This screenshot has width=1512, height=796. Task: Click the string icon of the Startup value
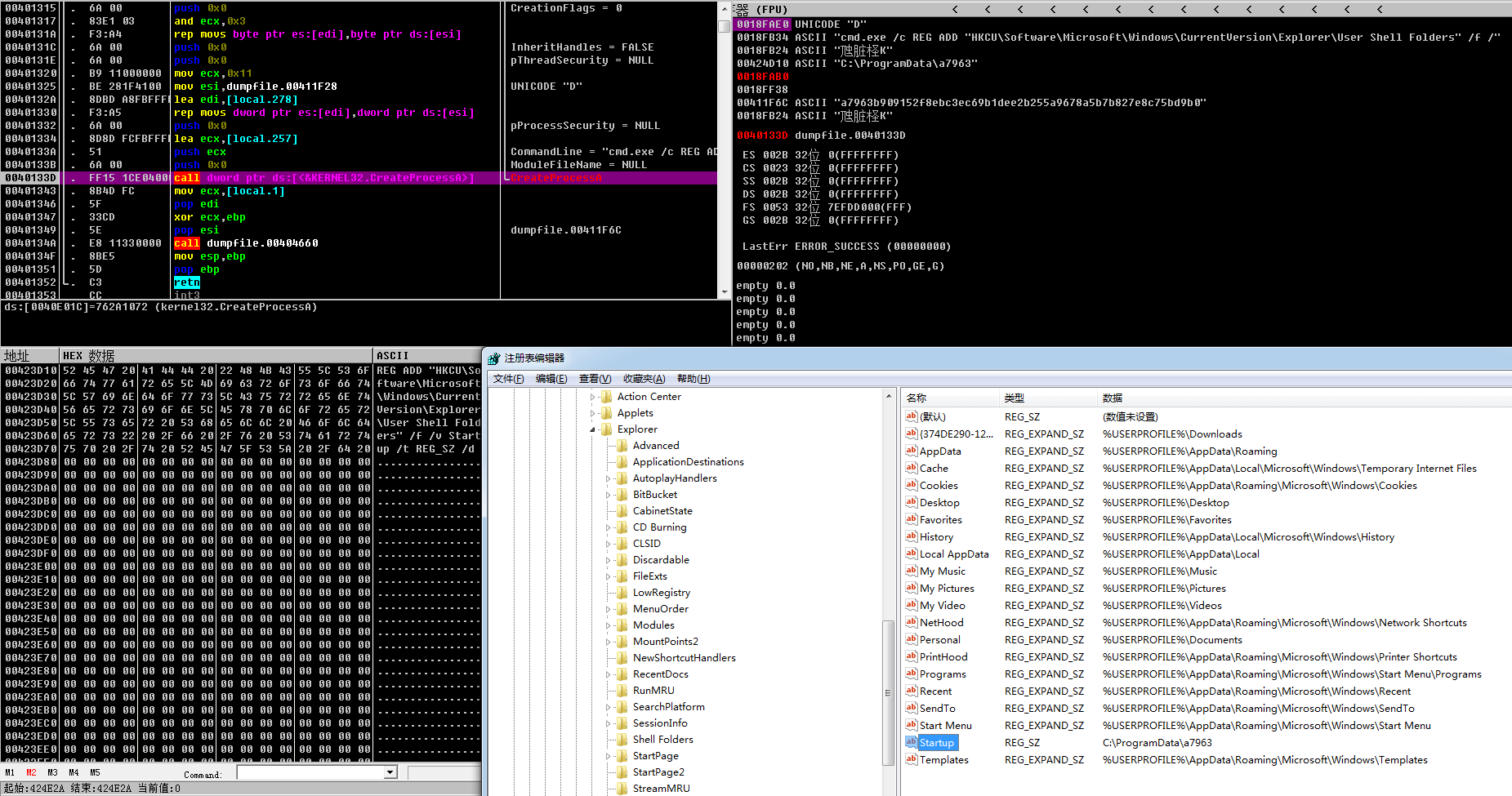click(x=912, y=742)
